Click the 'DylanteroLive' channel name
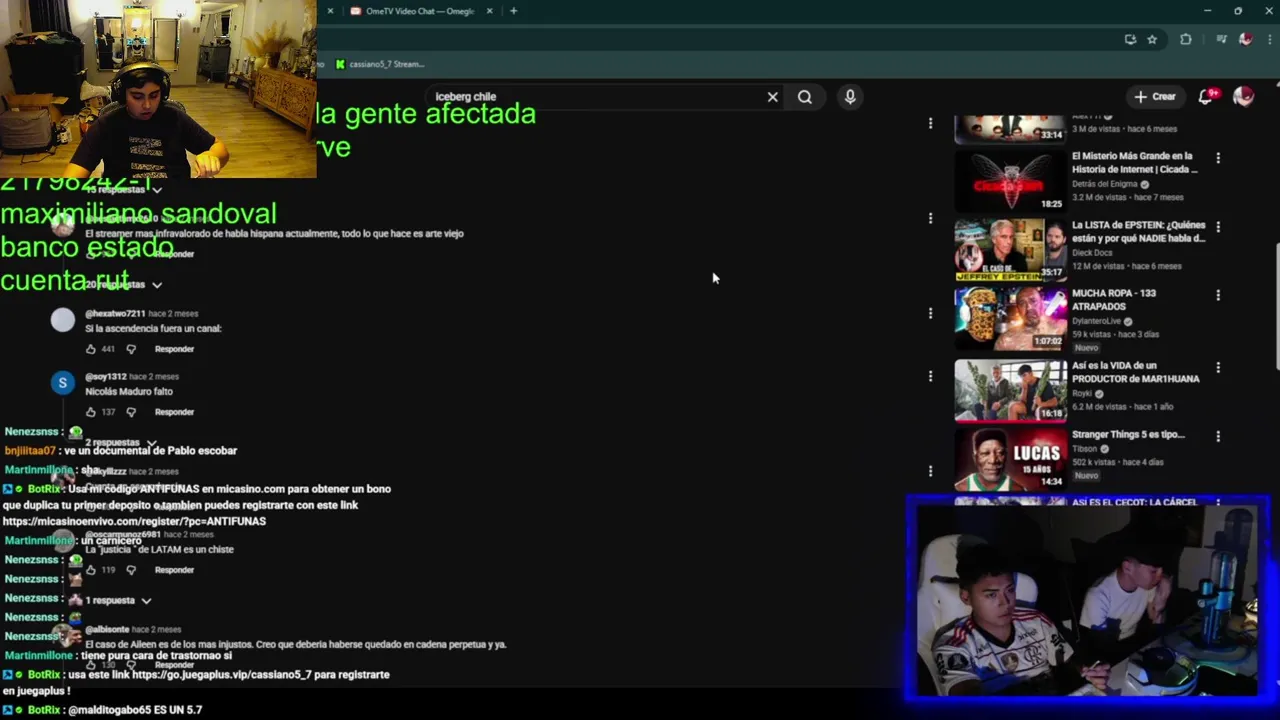Screen dimensions: 1280x720 [x=1097, y=322]
